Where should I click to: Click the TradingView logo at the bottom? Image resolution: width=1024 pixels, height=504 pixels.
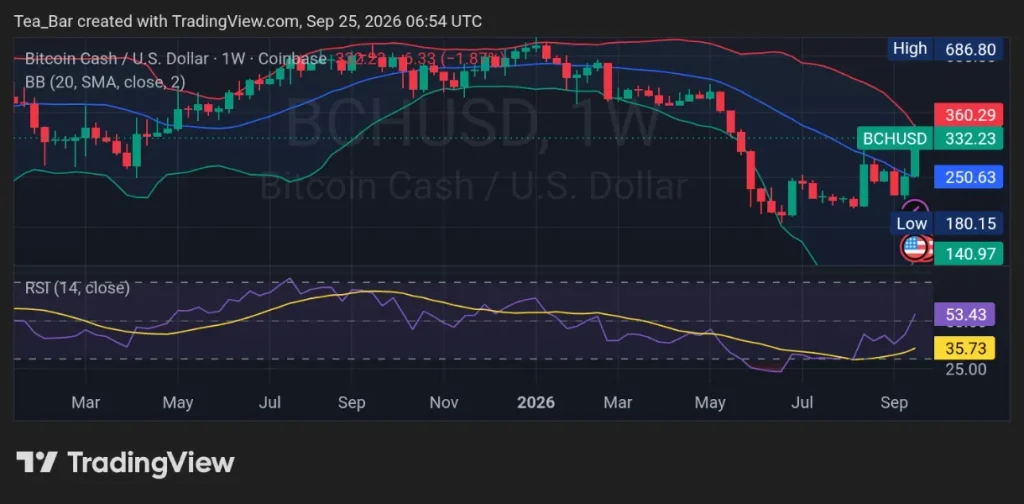(125, 463)
